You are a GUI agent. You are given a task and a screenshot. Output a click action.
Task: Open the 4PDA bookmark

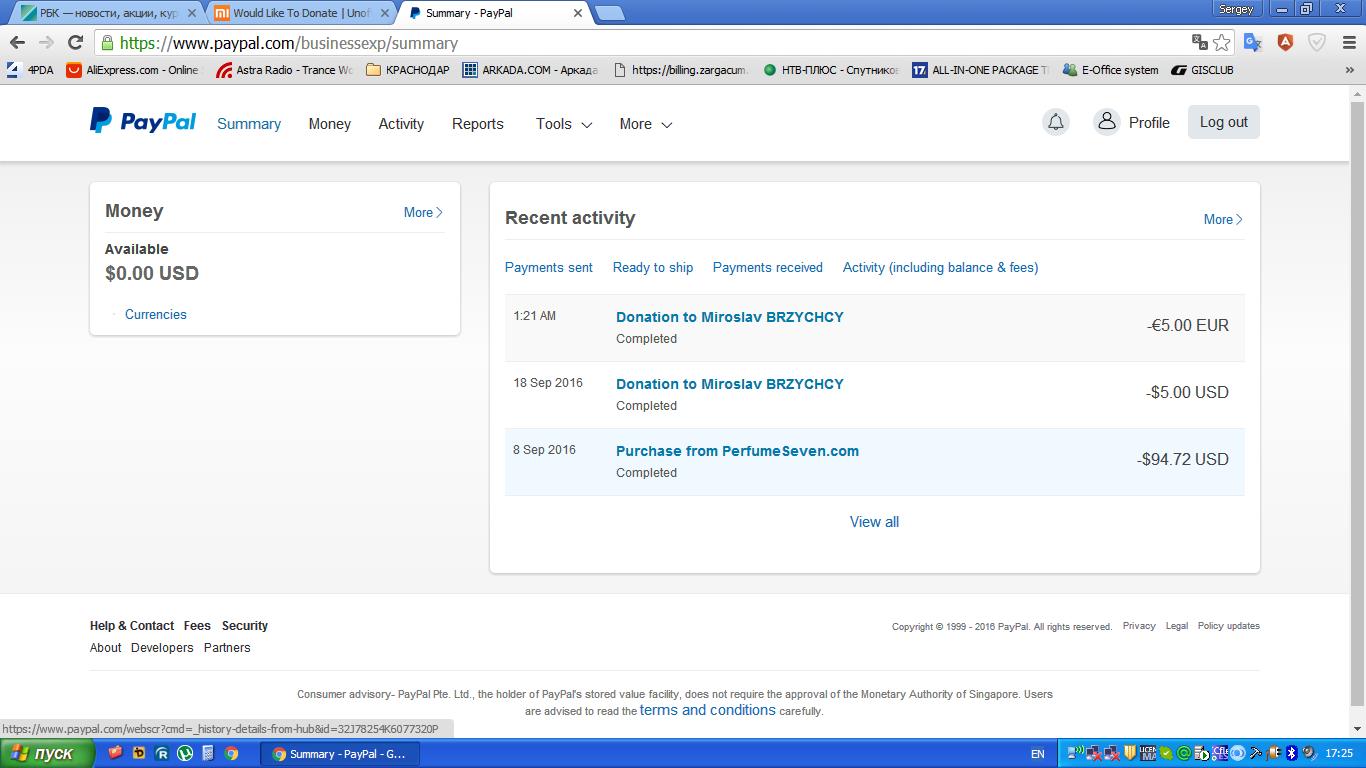click(x=30, y=70)
